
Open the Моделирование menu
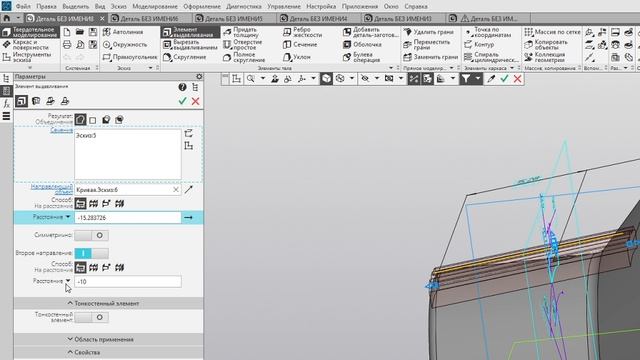tap(155, 7)
